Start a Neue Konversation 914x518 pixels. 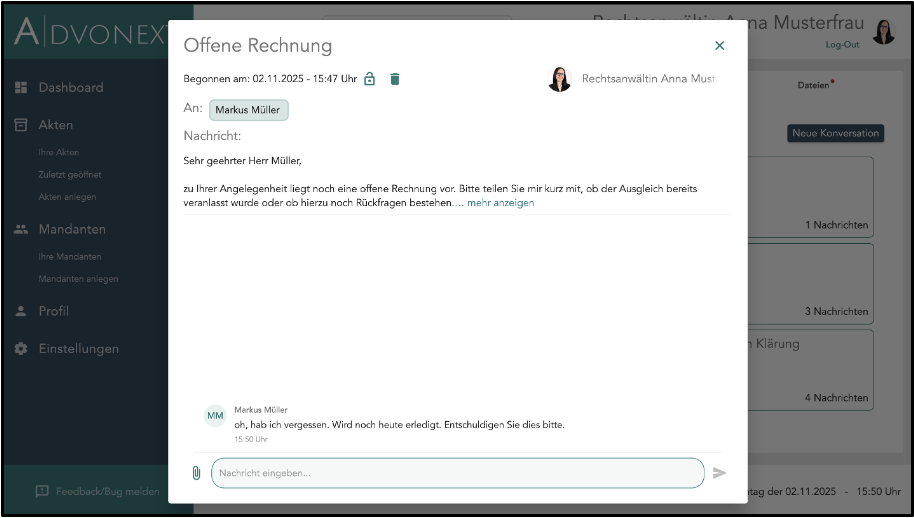click(x=835, y=133)
